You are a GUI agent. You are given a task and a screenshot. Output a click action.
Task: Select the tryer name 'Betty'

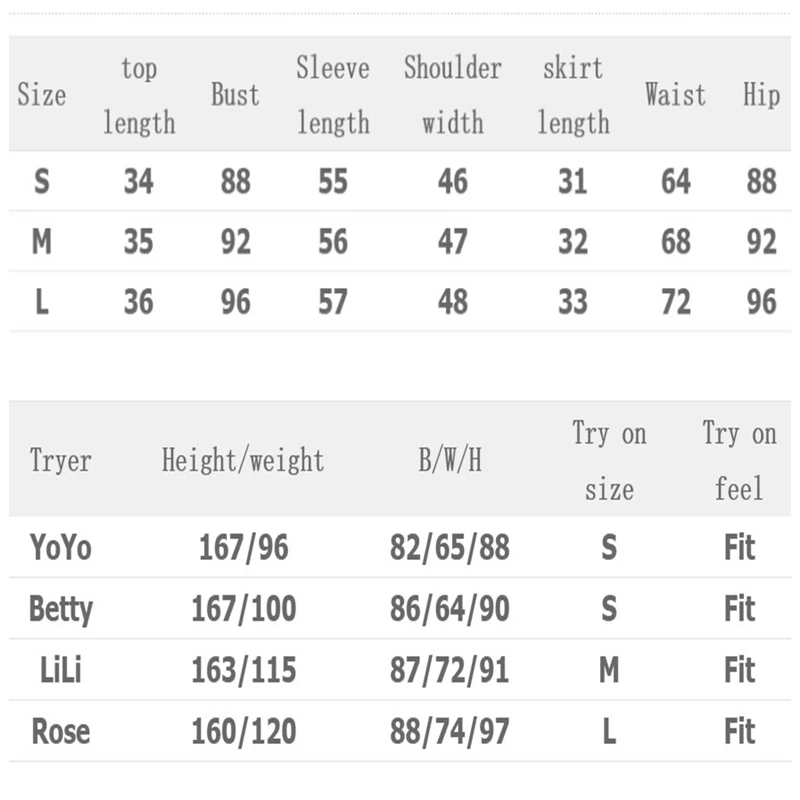point(60,609)
